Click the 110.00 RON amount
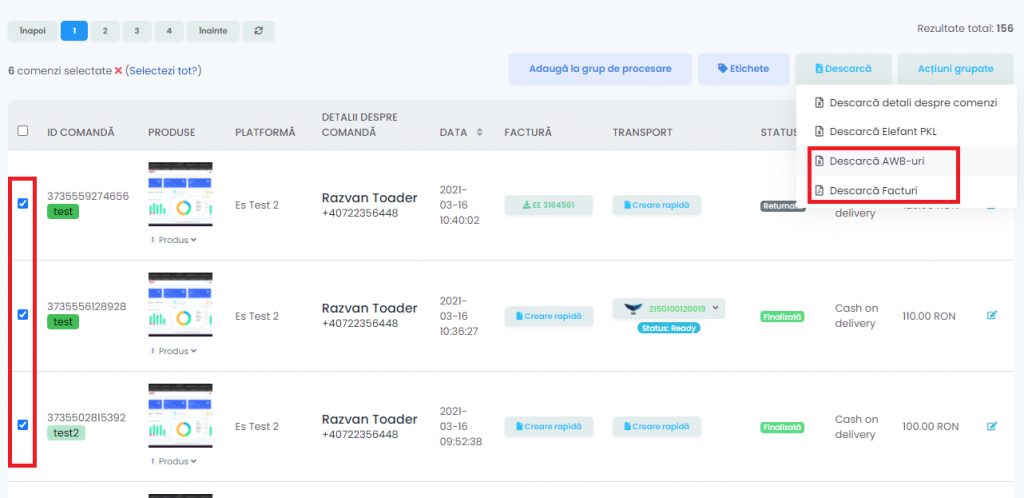Image resolution: width=1024 pixels, height=498 pixels. [929, 316]
